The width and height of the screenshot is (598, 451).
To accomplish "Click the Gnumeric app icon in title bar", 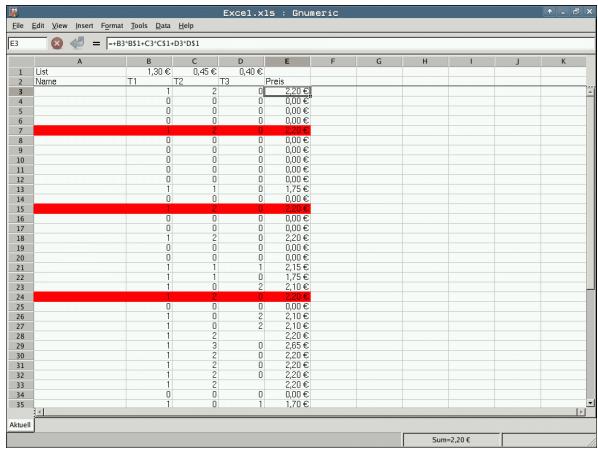I will (x=13, y=12).
